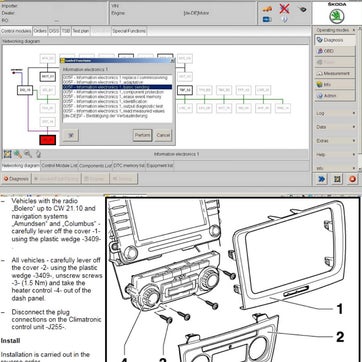Click the red control module in the diagram
This screenshot has width=362, height=362.
tap(48, 140)
